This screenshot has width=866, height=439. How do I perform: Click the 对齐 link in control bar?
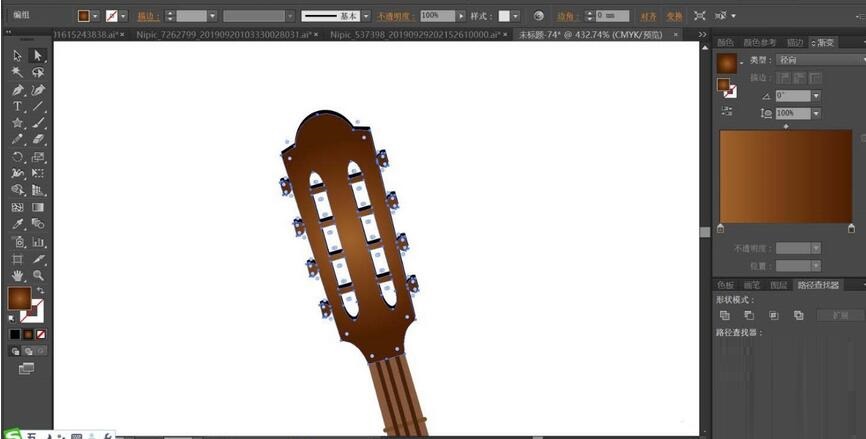coord(649,16)
